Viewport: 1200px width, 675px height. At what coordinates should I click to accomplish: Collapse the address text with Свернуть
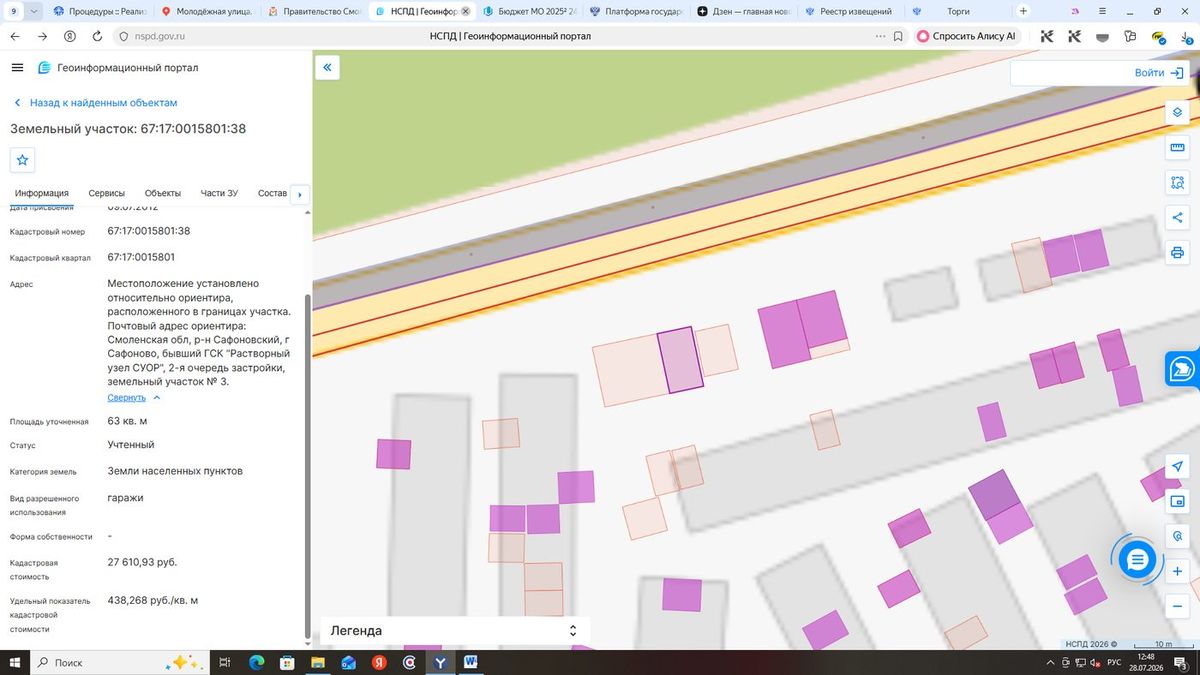pos(134,397)
